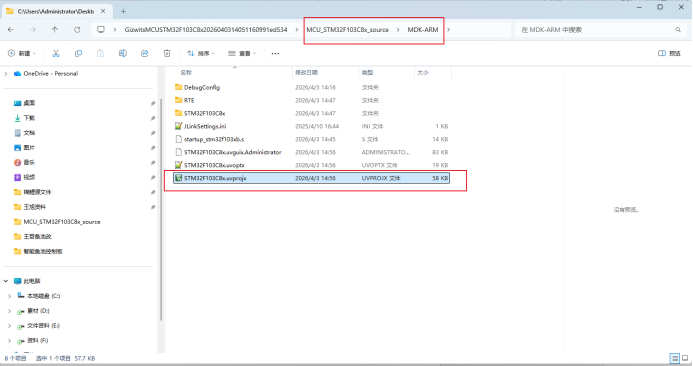Click the UVOPTX file type cell
This screenshot has width=693, height=366.
pos(379,165)
